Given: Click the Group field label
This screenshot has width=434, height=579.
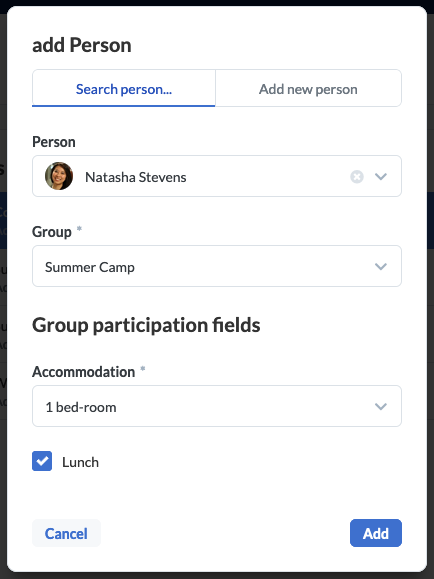Looking at the screenshot, I should [52, 232].
